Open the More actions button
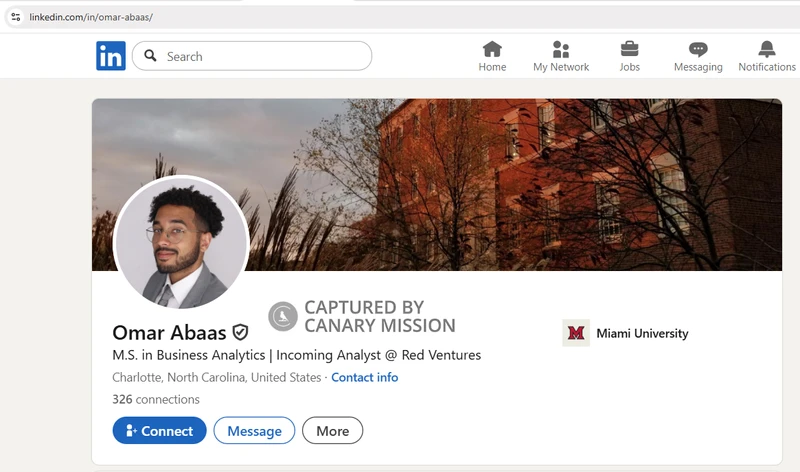The width and height of the screenshot is (800, 472). pos(333,431)
